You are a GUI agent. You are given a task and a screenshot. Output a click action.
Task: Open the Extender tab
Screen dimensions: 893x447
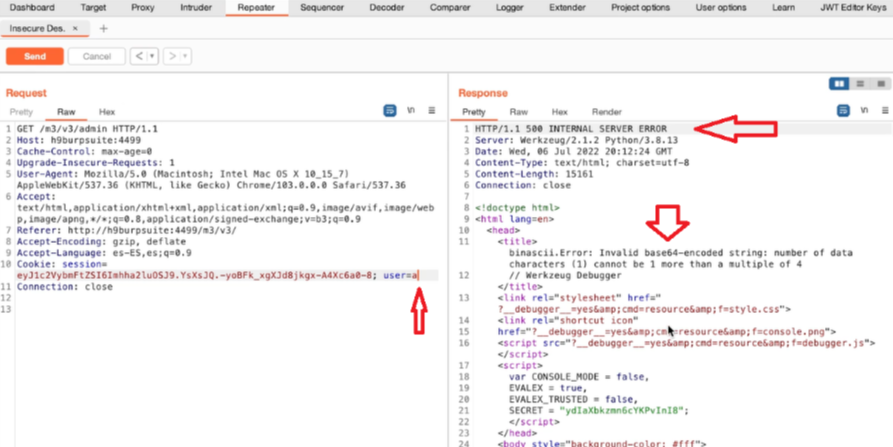pyautogui.click(x=567, y=7)
